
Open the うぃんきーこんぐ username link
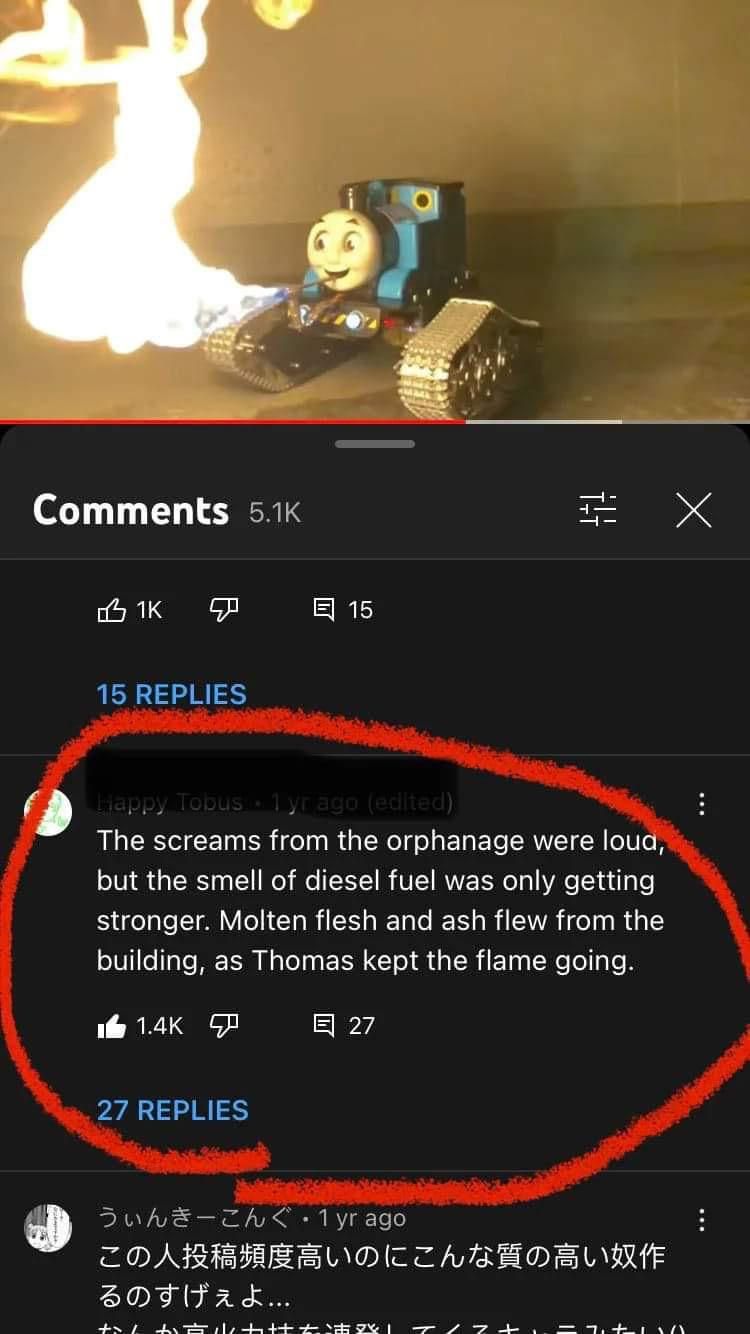pos(195,1218)
